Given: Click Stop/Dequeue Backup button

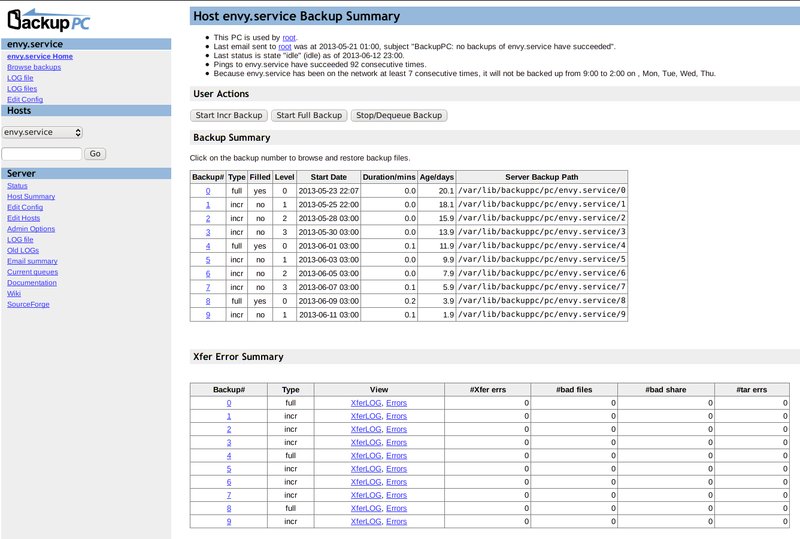Looking at the screenshot, I should tap(398, 115).
